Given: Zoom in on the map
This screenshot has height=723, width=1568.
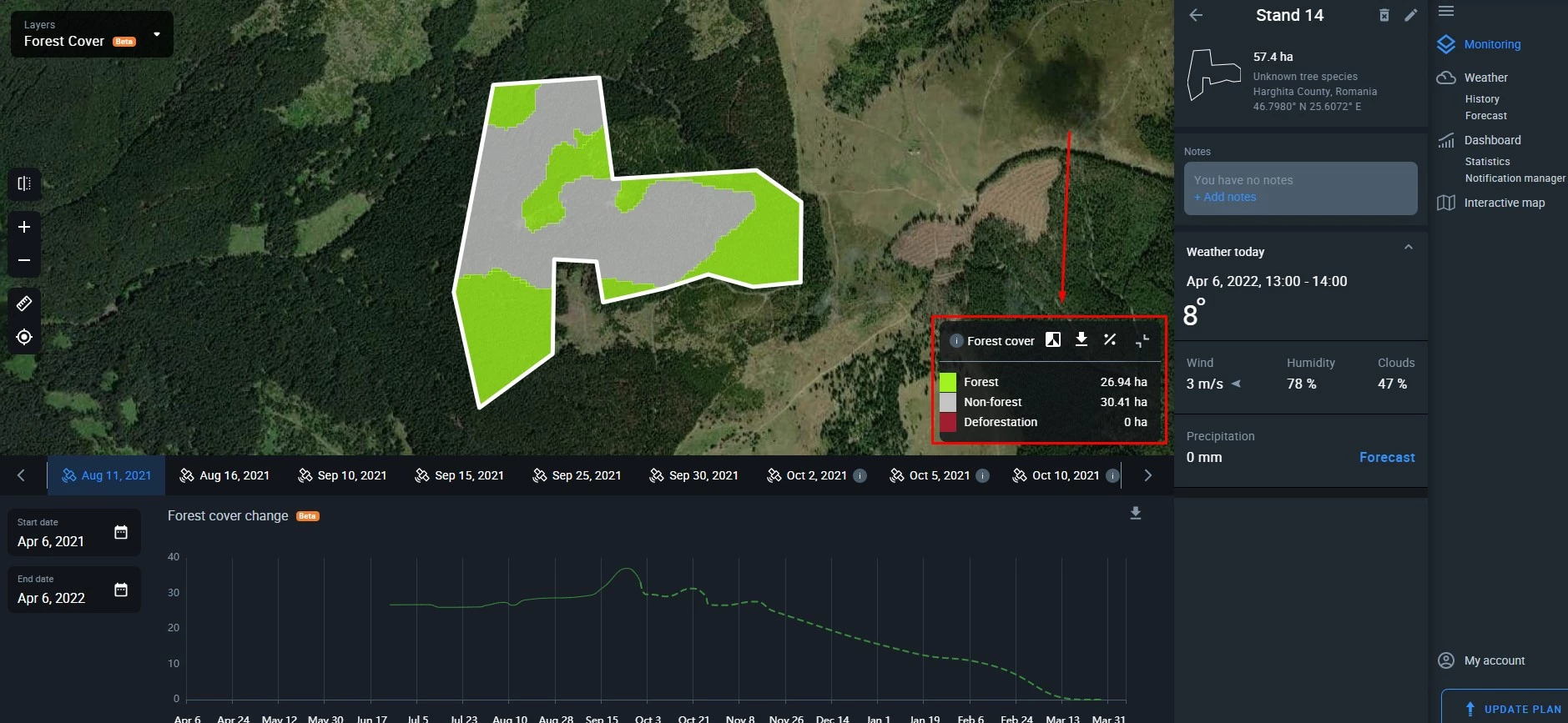Looking at the screenshot, I should (x=24, y=227).
